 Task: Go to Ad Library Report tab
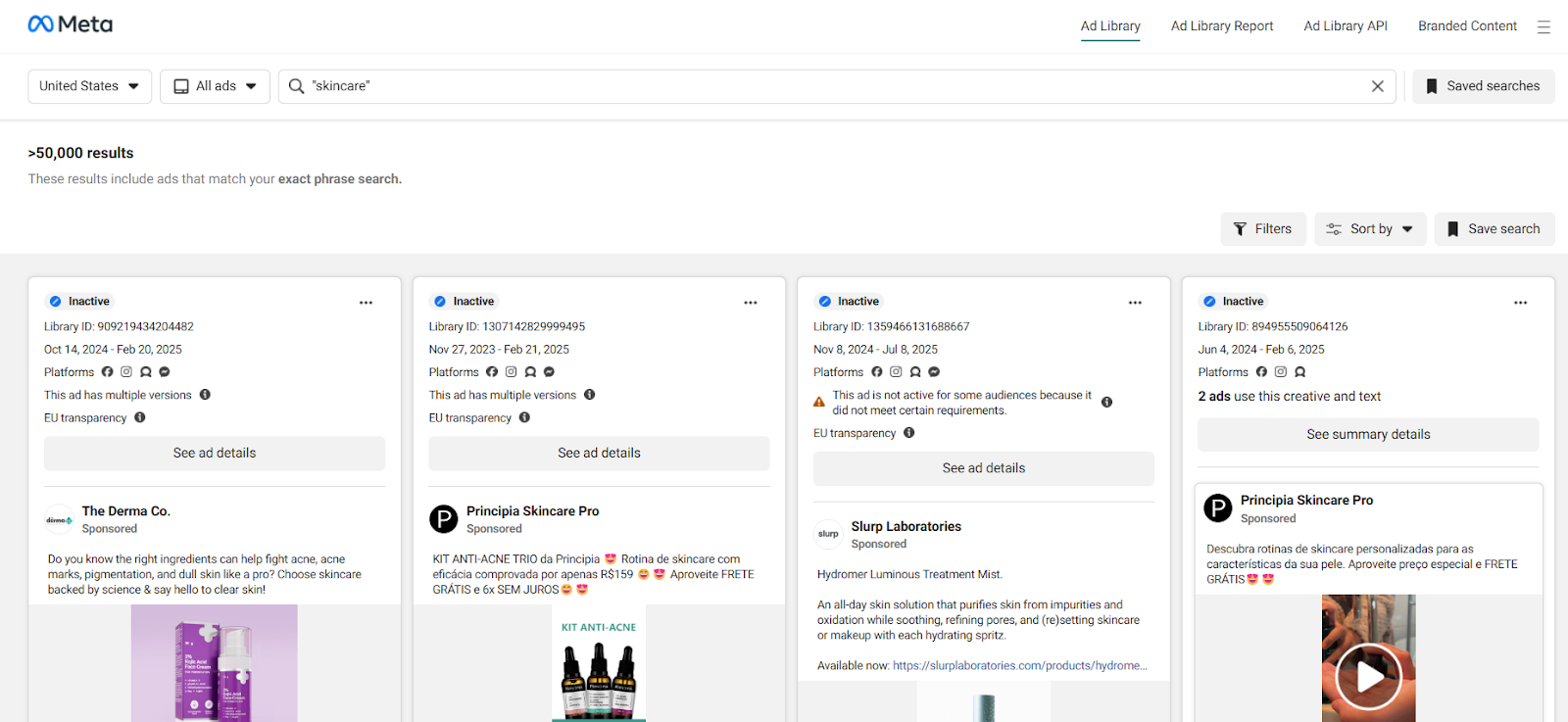point(1221,26)
